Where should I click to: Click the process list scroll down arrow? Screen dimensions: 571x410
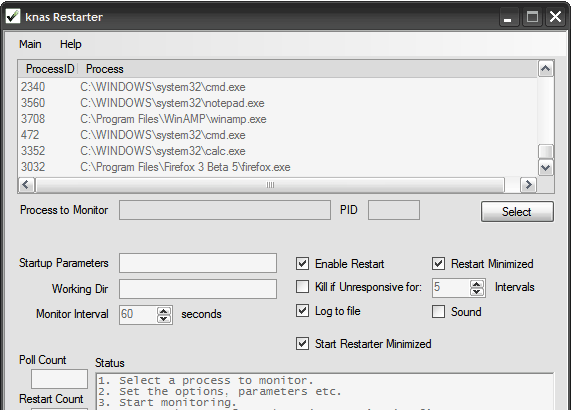tap(545, 168)
